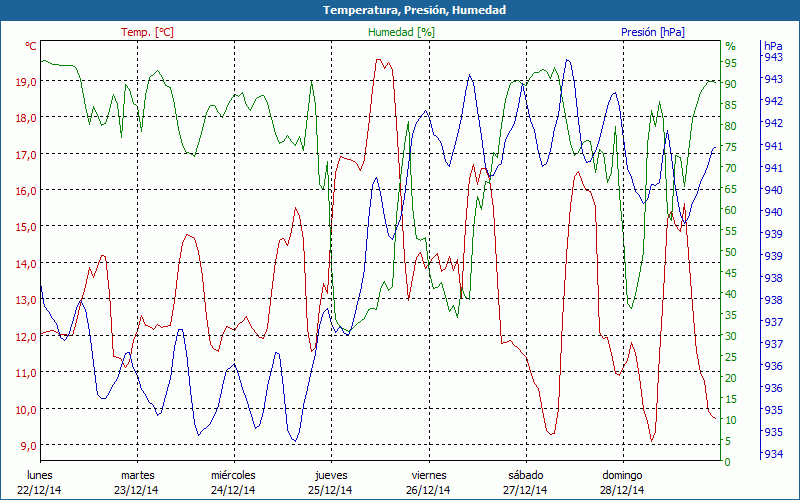Select the blue Presión [hPa] legend label
This screenshot has height=500, width=800.
(653, 32)
